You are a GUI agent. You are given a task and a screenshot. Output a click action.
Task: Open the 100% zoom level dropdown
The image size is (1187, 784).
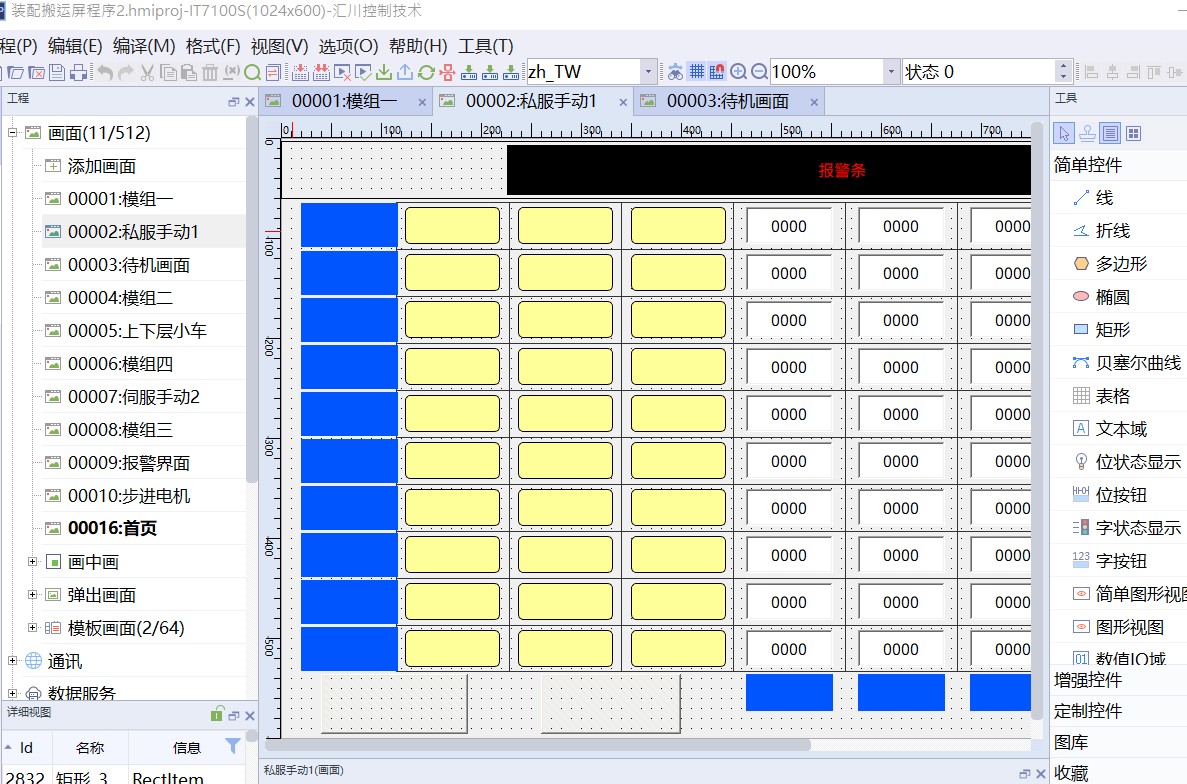(x=891, y=72)
